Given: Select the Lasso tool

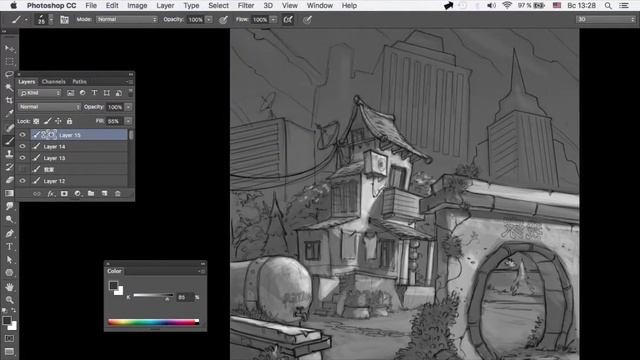Looking at the screenshot, I should click(9, 74).
